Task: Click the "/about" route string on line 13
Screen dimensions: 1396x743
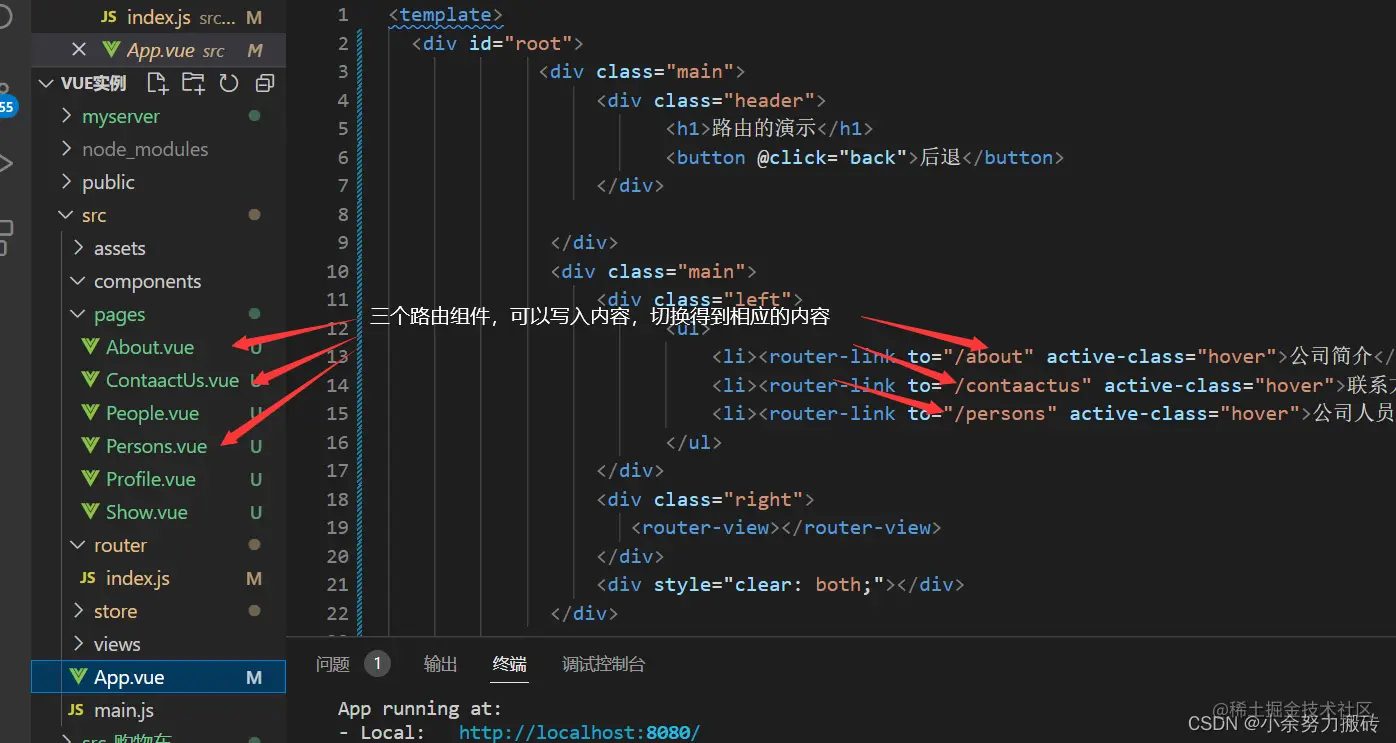Action: [989, 356]
